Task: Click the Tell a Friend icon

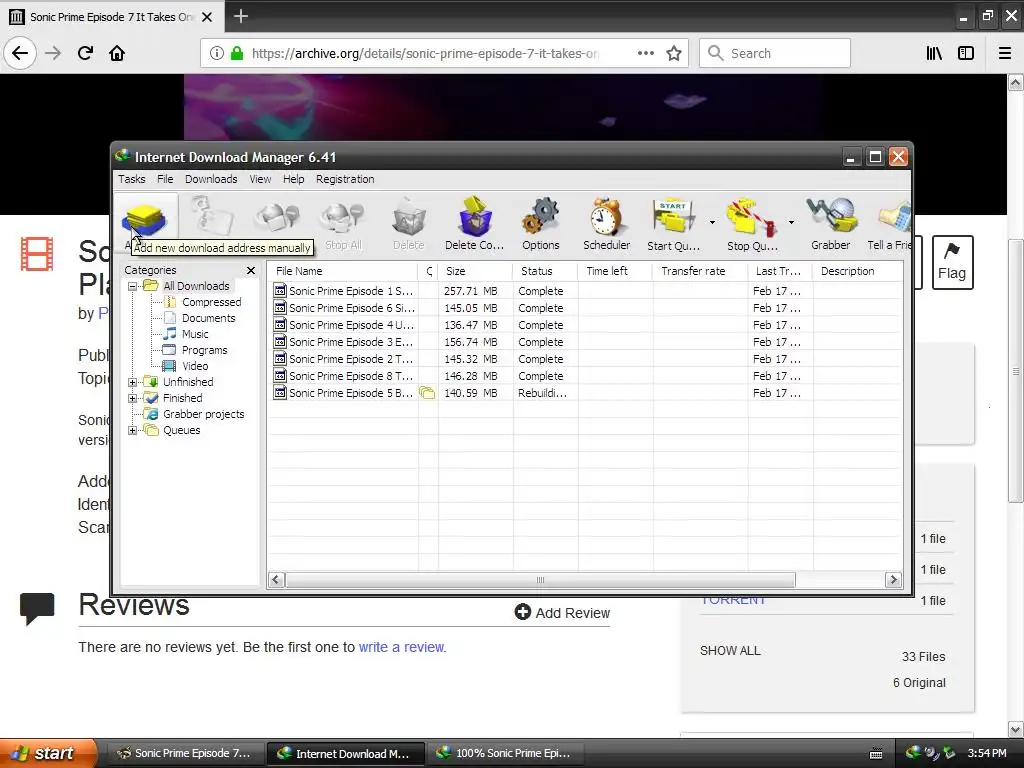Action: coord(891,224)
